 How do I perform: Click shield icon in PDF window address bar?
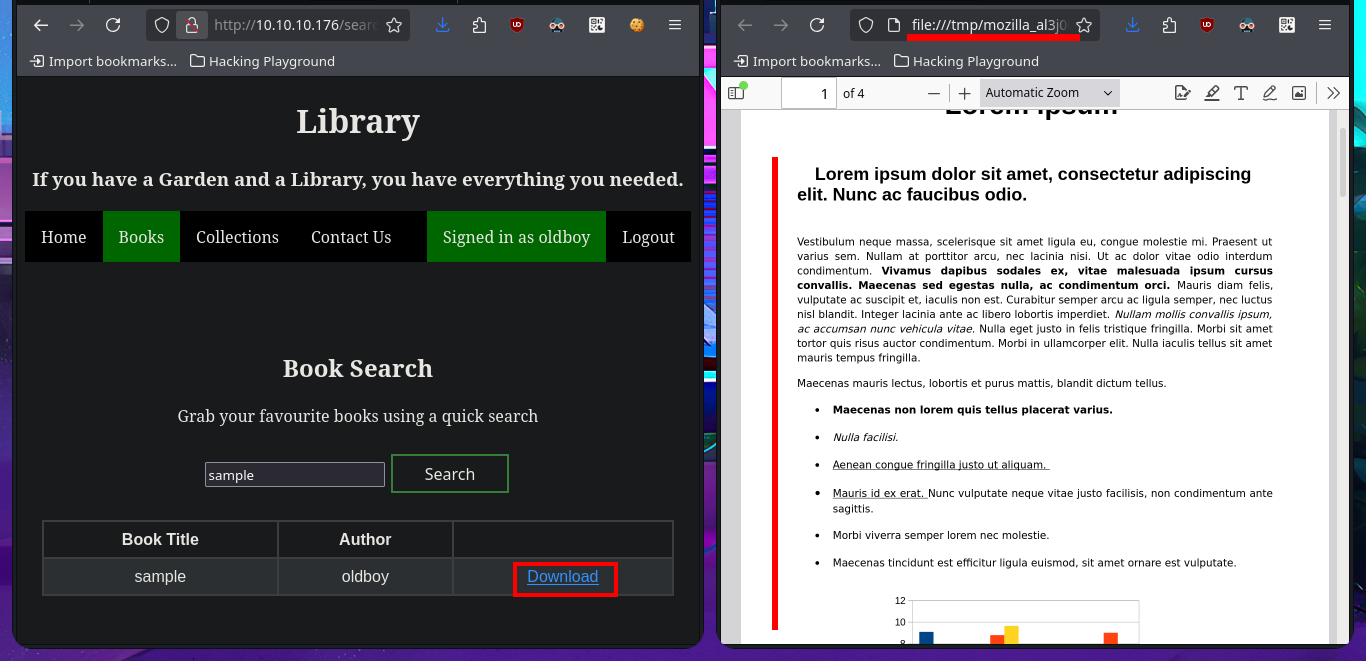coord(867,25)
